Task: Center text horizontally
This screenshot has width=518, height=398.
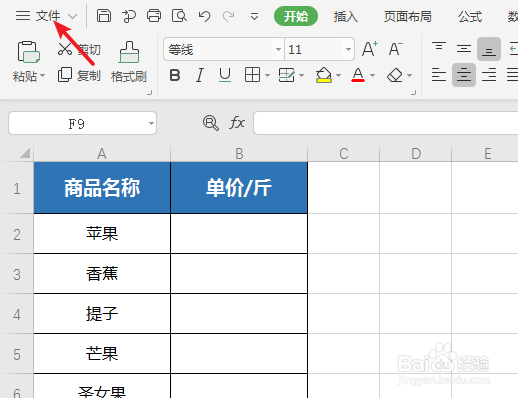Action: pyautogui.click(x=464, y=75)
